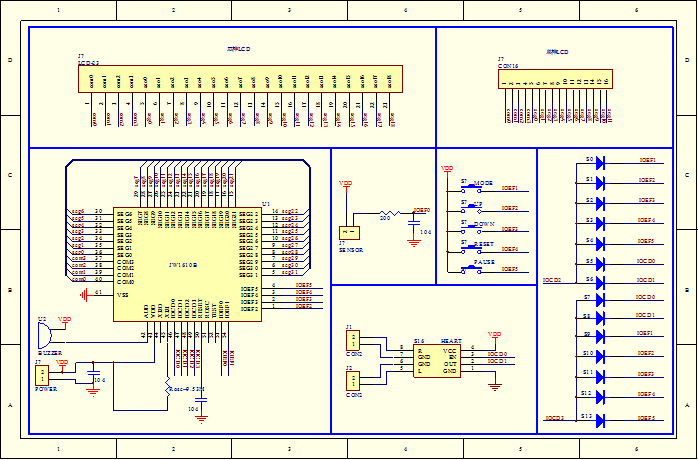698x460 pixels.
Task: Select the S7 LED diode symbol
Action: tap(601, 299)
